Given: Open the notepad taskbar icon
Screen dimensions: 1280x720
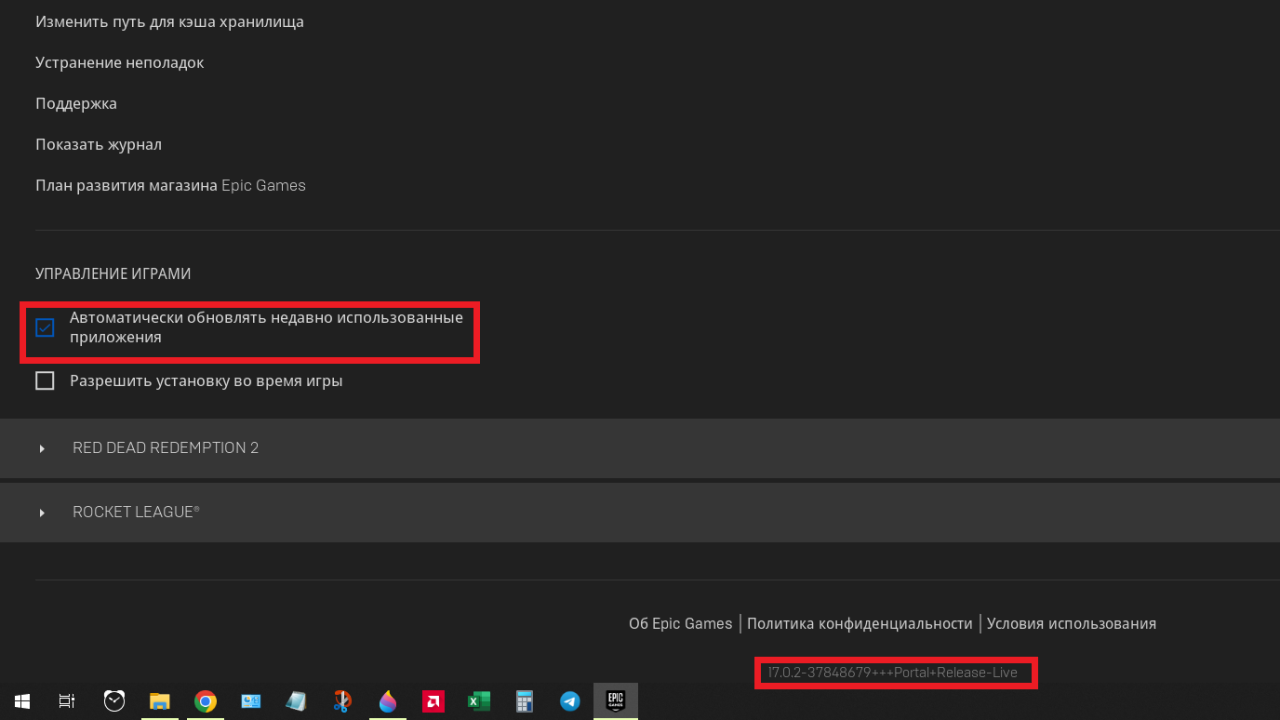Looking at the screenshot, I should click(x=295, y=702).
